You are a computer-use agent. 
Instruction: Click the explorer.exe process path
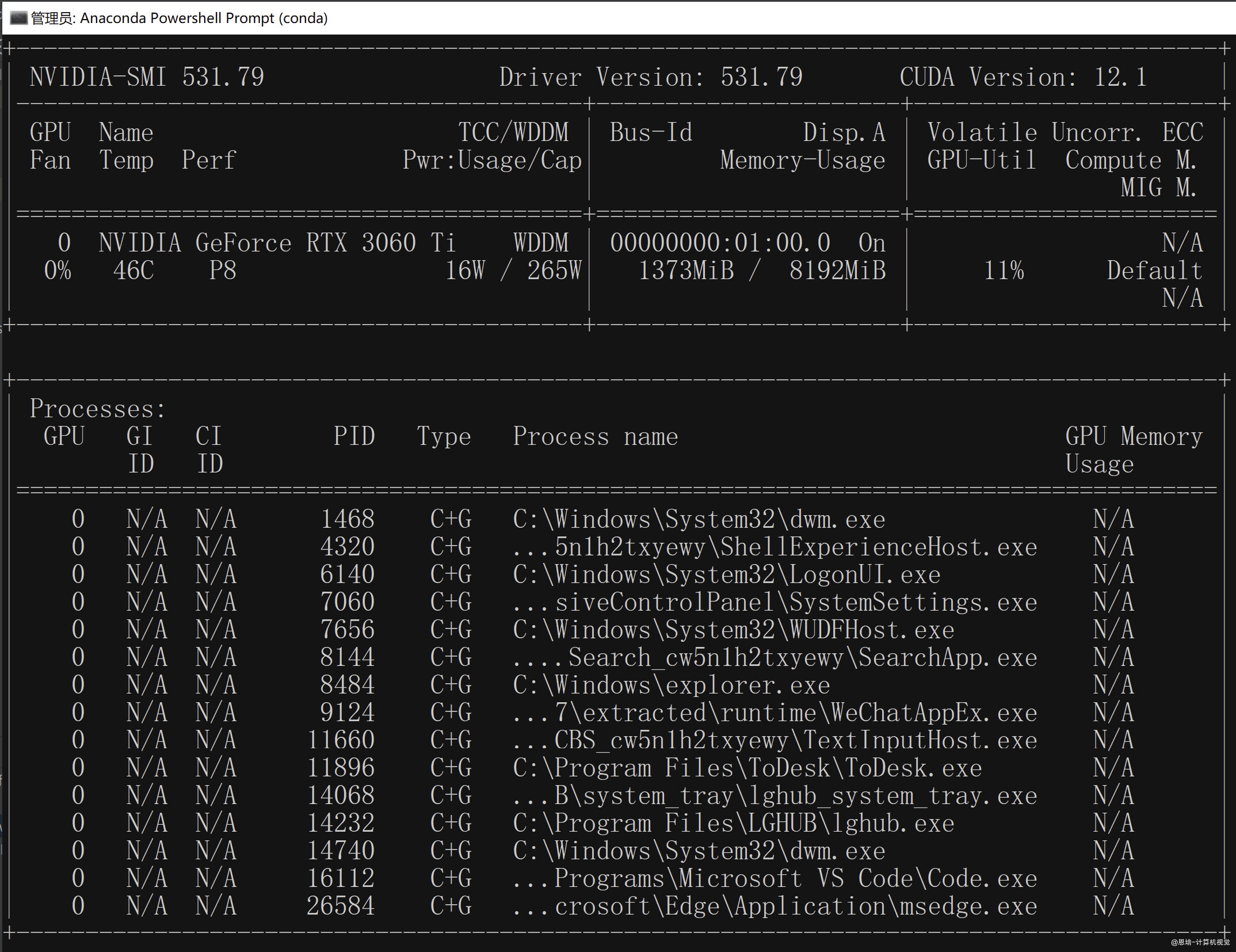coord(671,685)
